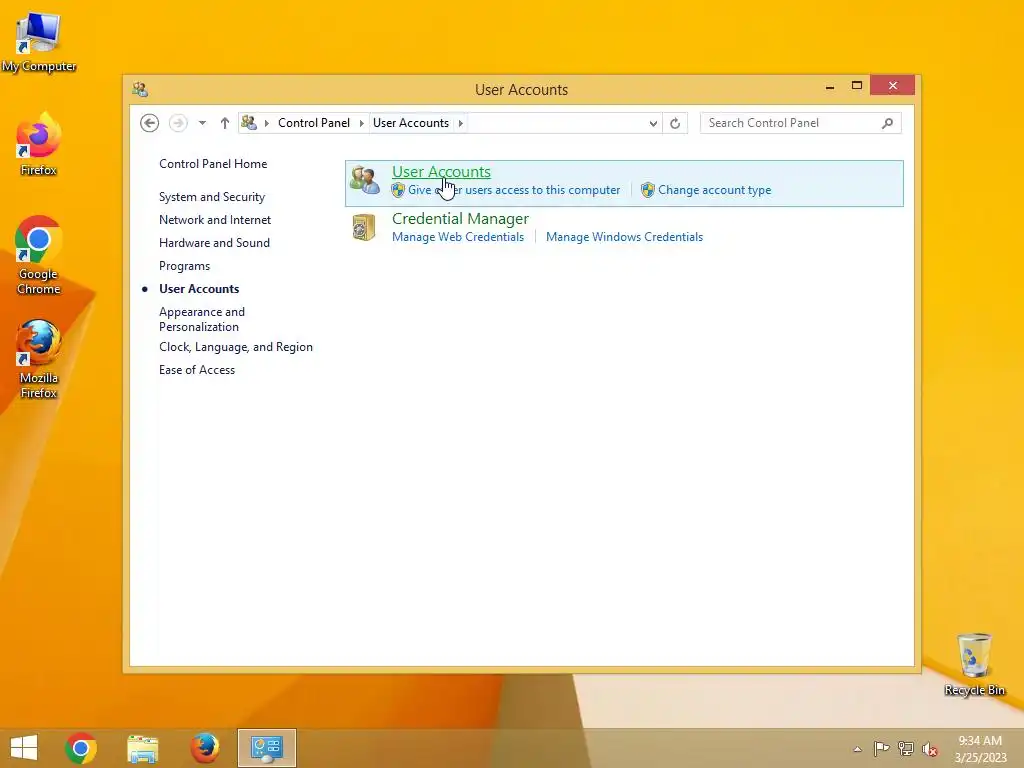This screenshot has height=768, width=1024.
Task: Expand the arrow after User Accounts breadcrumb
Action: tap(460, 123)
